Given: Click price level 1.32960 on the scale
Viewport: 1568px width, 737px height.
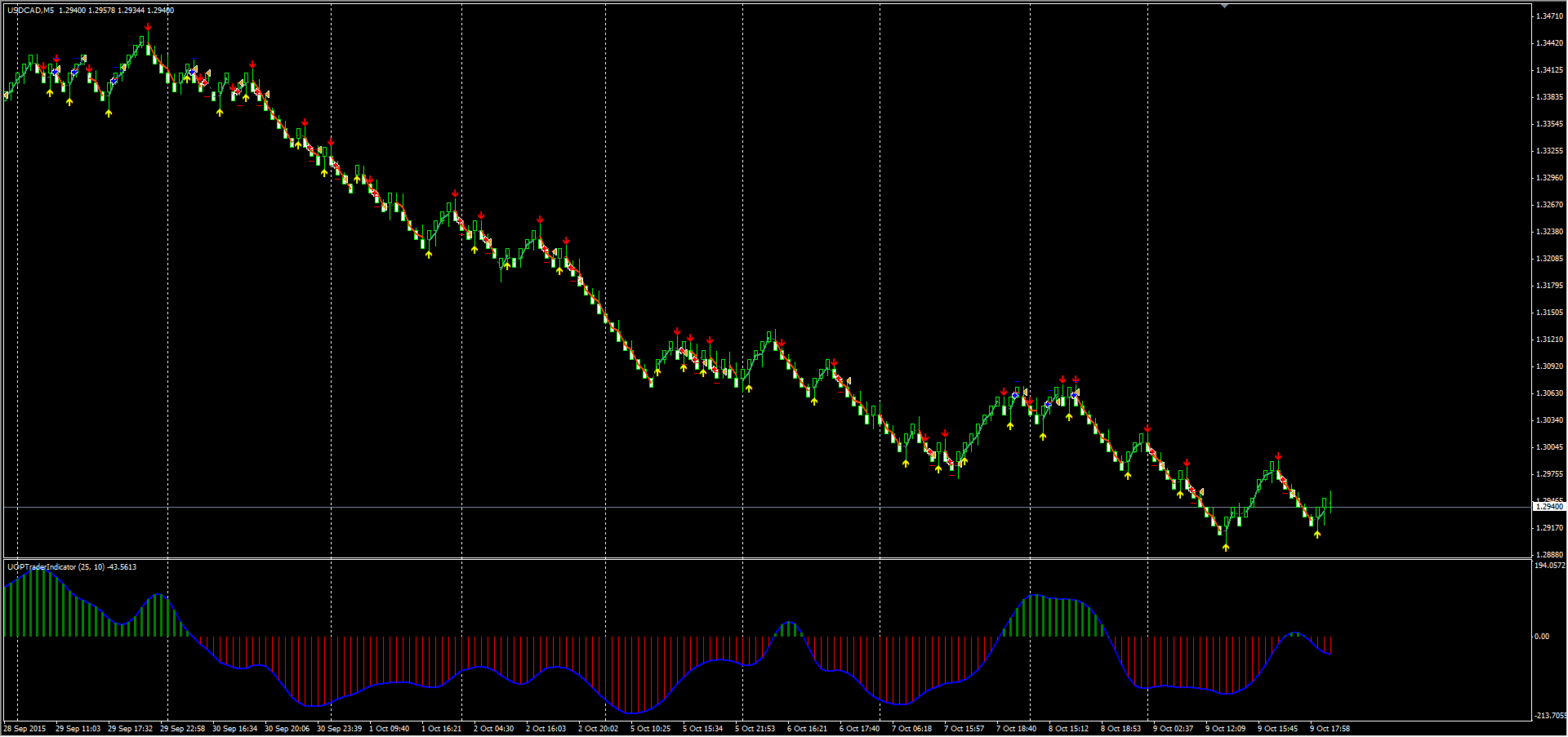Looking at the screenshot, I should click(x=1549, y=178).
